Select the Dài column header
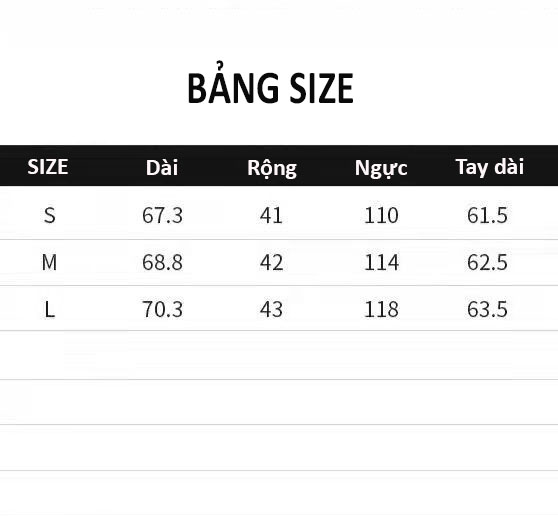 click(162, 167)
